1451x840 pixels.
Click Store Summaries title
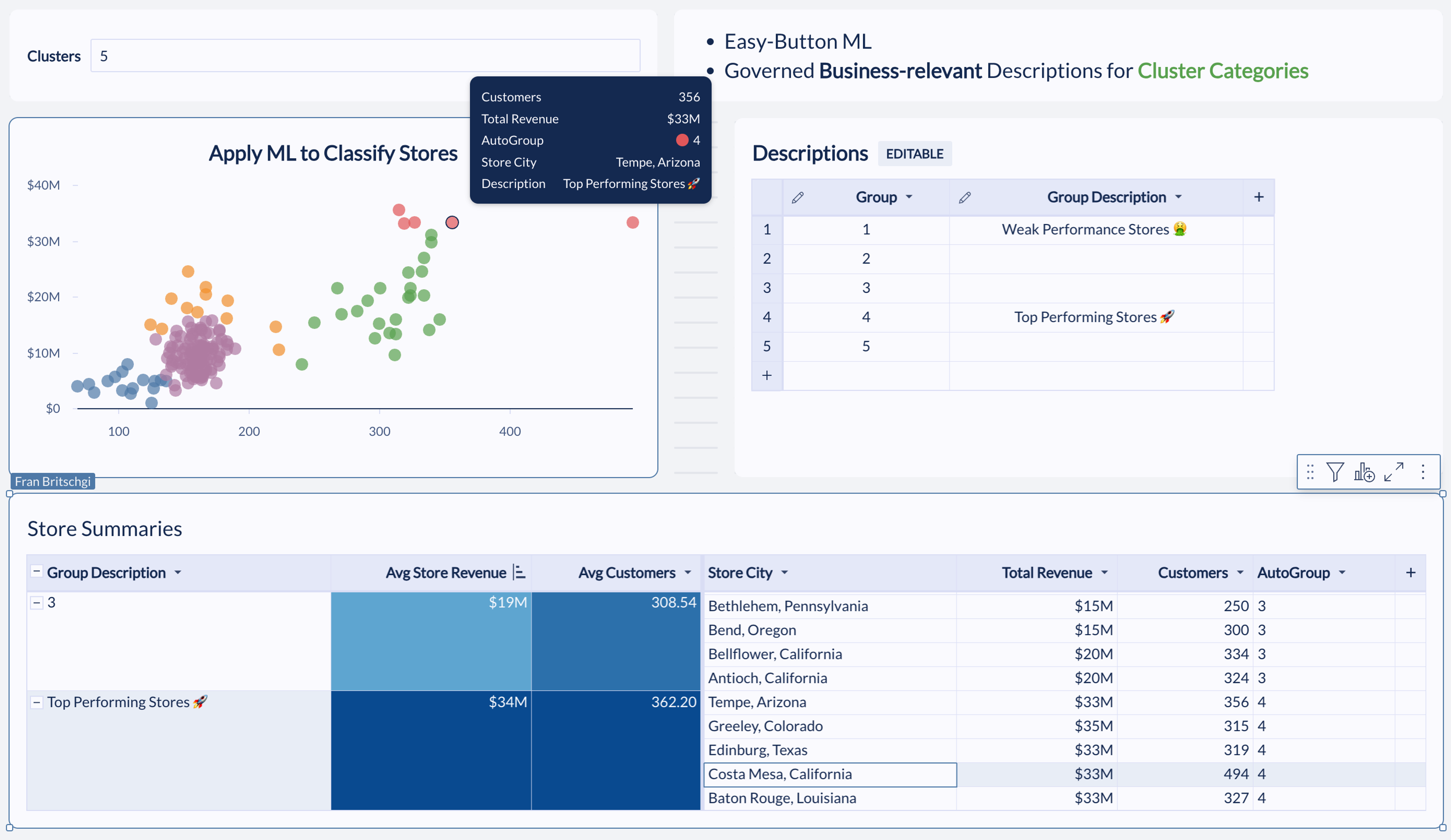[105, 529]
